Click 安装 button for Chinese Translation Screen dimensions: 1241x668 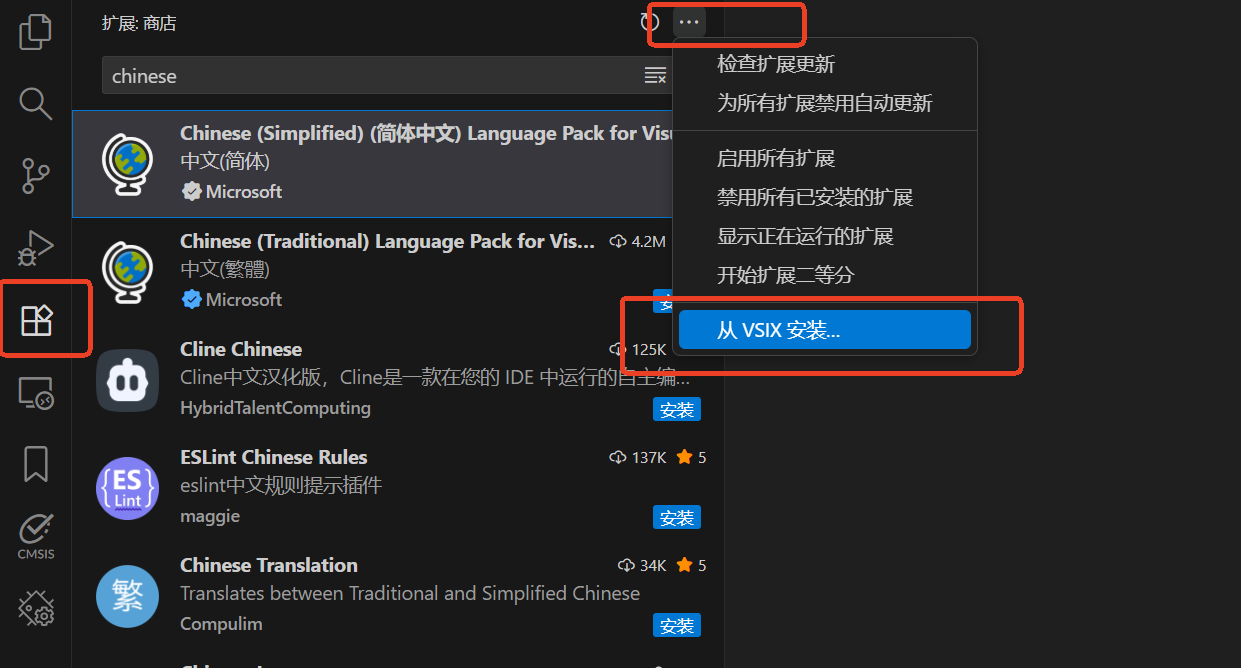tap(677, 625)
